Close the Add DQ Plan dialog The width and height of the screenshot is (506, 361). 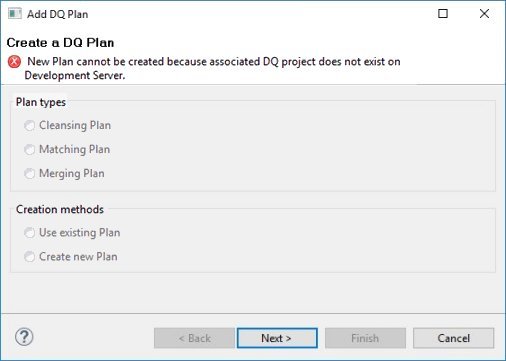pyautogui.click(x=484, y=14)
